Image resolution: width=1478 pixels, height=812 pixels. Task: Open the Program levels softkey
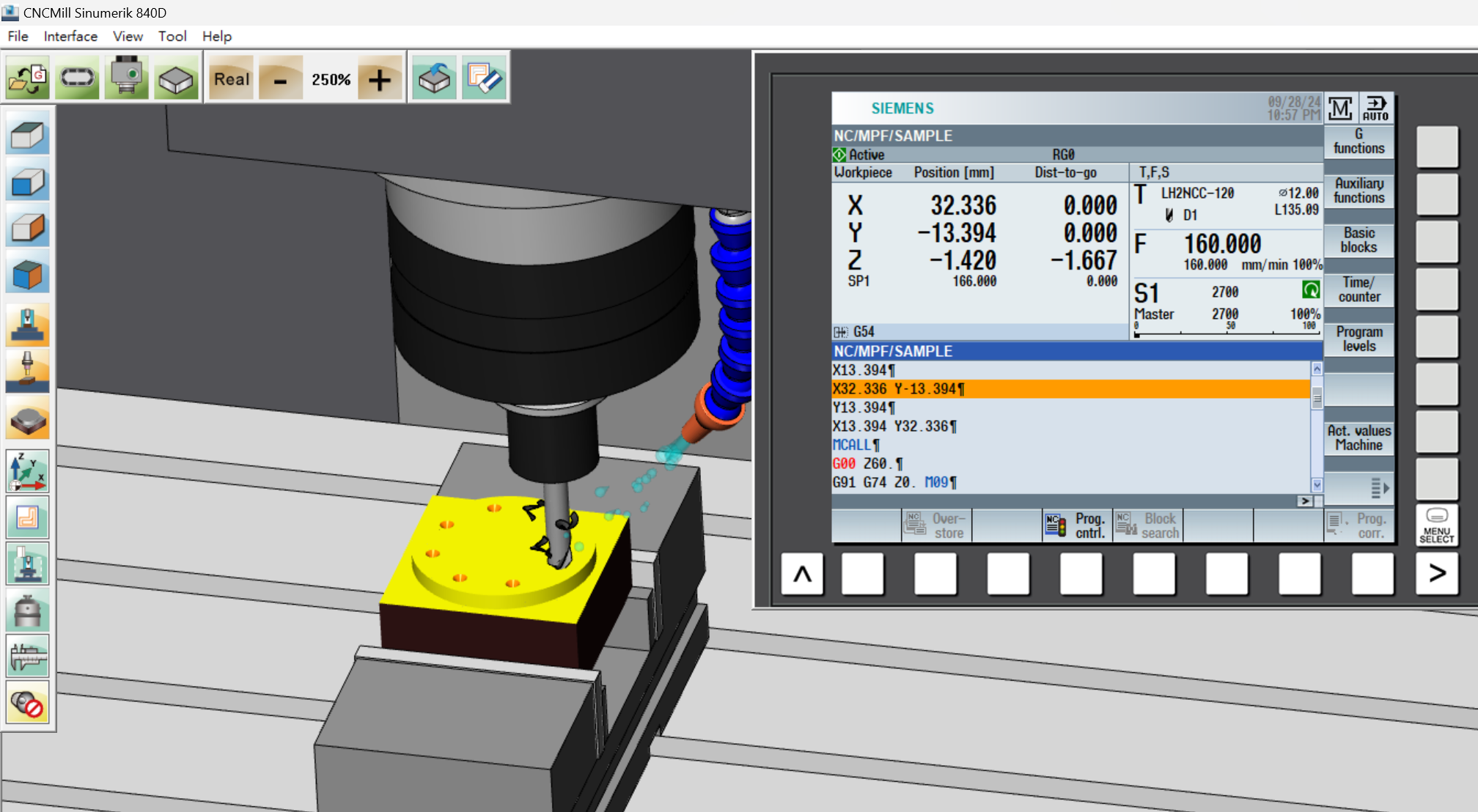[x=1358, y=339]
